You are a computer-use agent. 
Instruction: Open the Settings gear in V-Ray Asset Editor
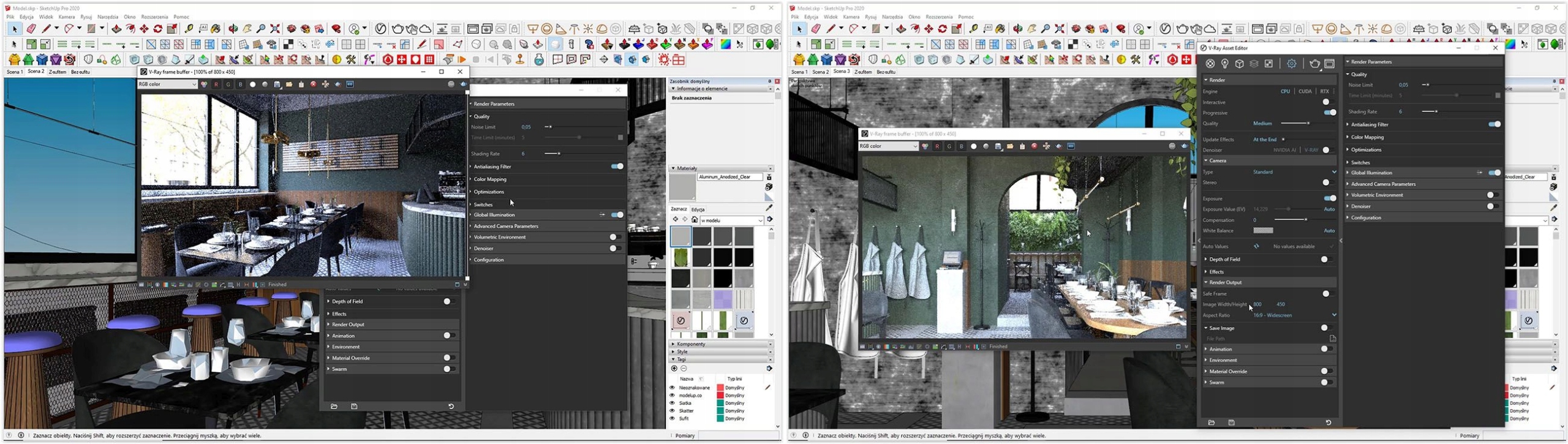coord(1292,64)
